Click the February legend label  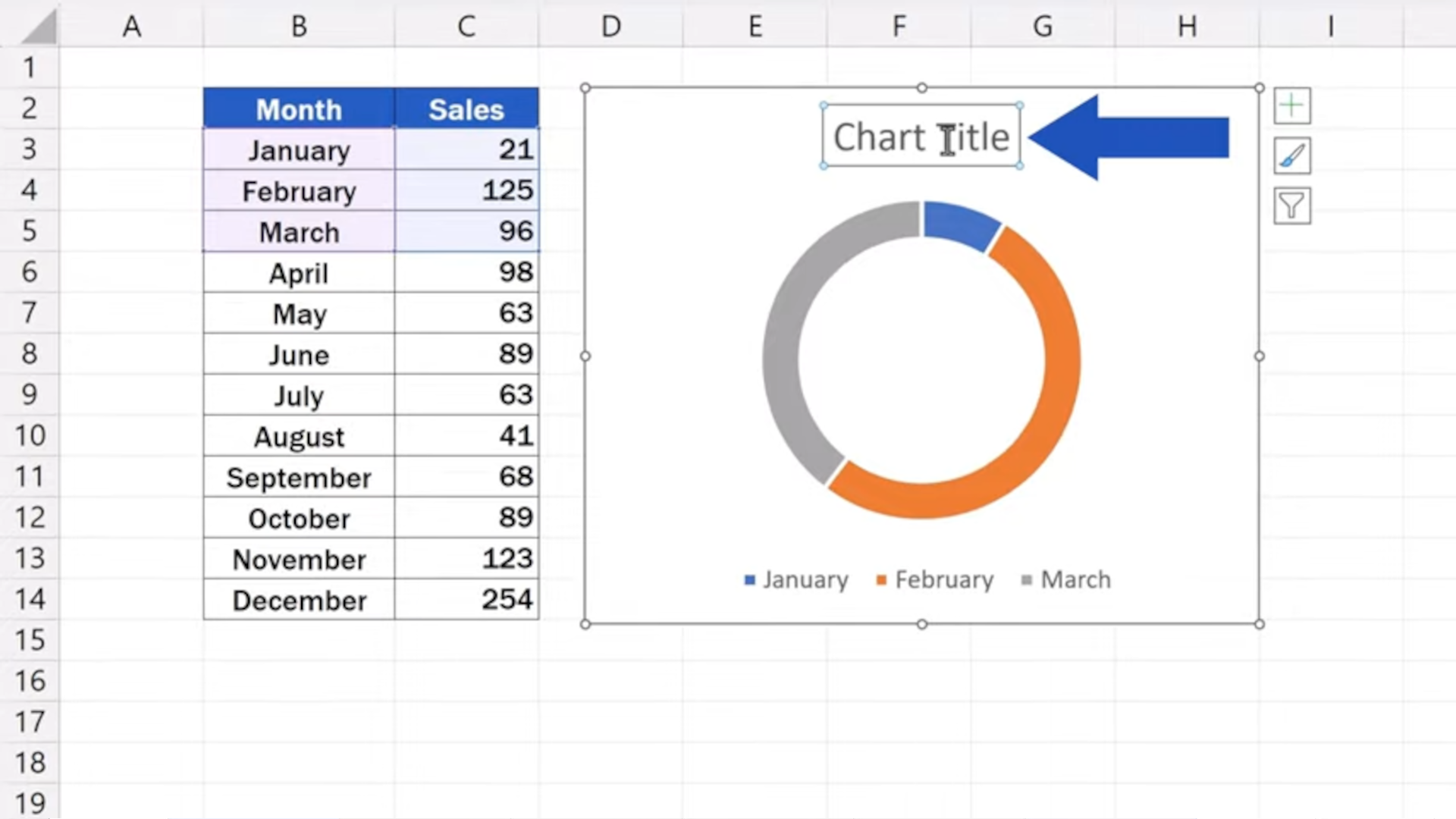click(944, 580)
